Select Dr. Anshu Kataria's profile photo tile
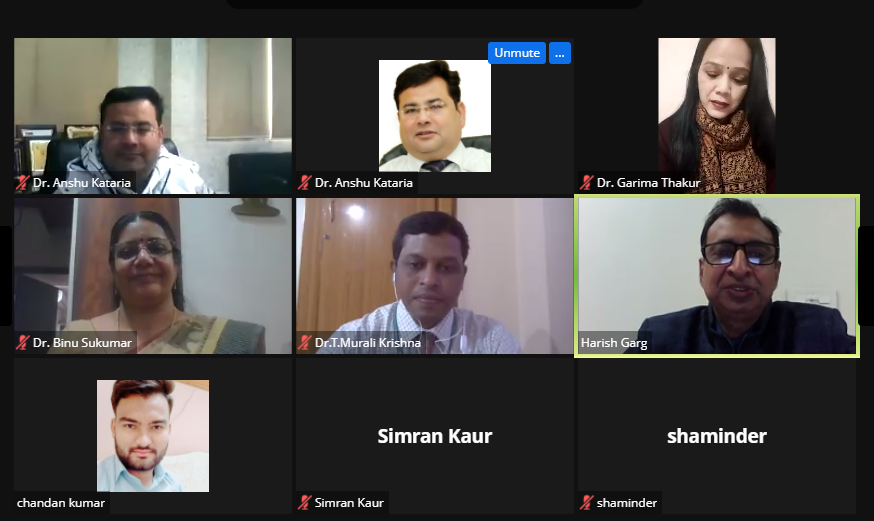This screenshot has height=521, width=874. pos(435,116)
